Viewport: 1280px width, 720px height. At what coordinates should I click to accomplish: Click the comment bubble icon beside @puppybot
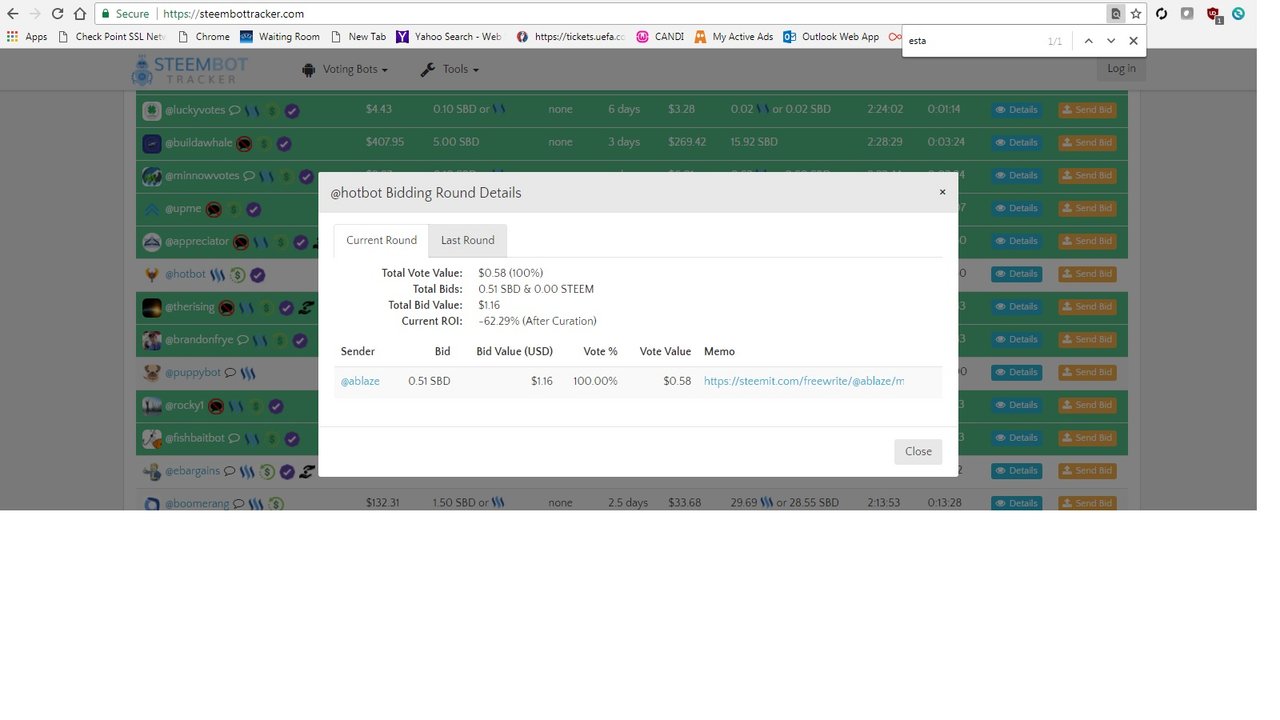click(230, 373)
